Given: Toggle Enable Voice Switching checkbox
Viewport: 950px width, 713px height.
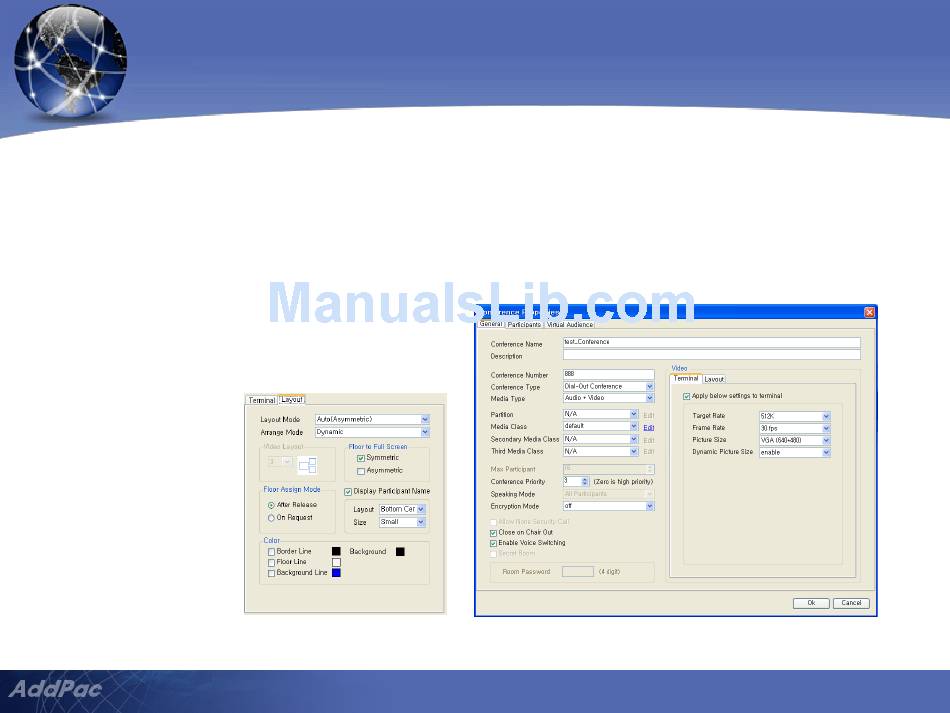Looking at the screenshot, I should pos(493,543).
